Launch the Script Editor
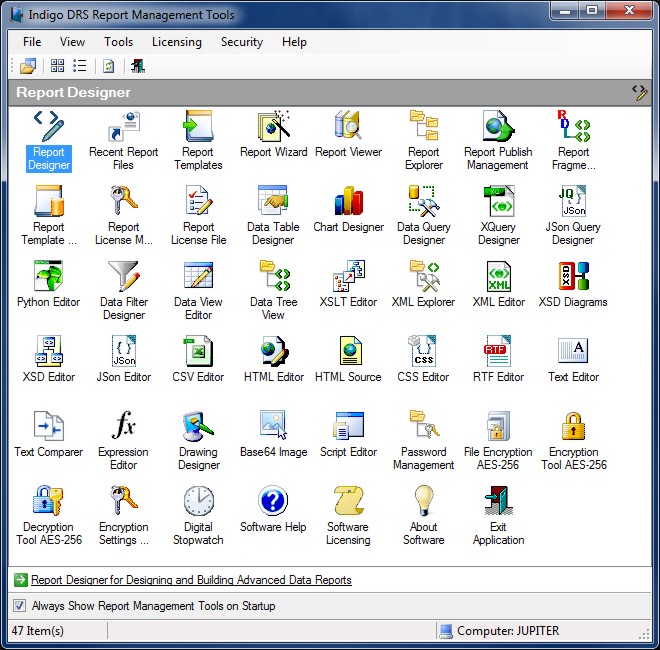 pos(348,434)
